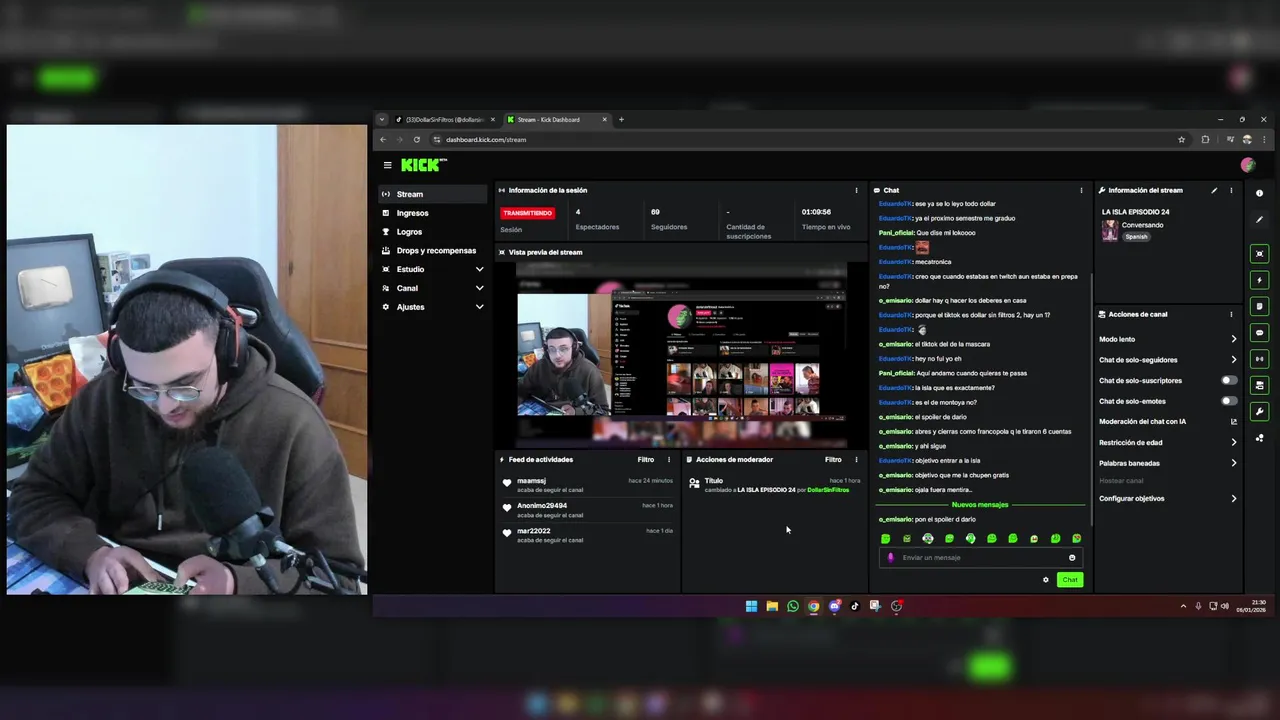Toggle chat bubble widget in right rail
1280x720 pixels.
1259,332
